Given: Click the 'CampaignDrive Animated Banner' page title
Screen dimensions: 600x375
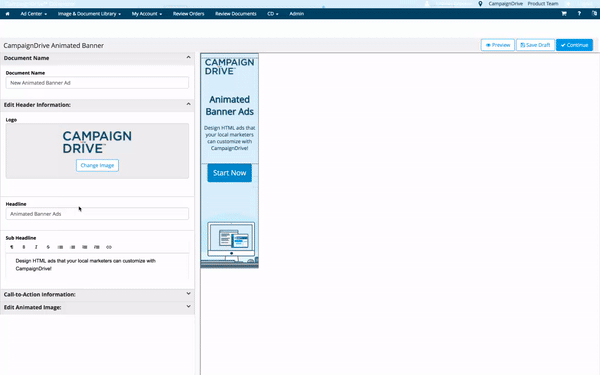Looking at the screenshot, I should [54, 46].
